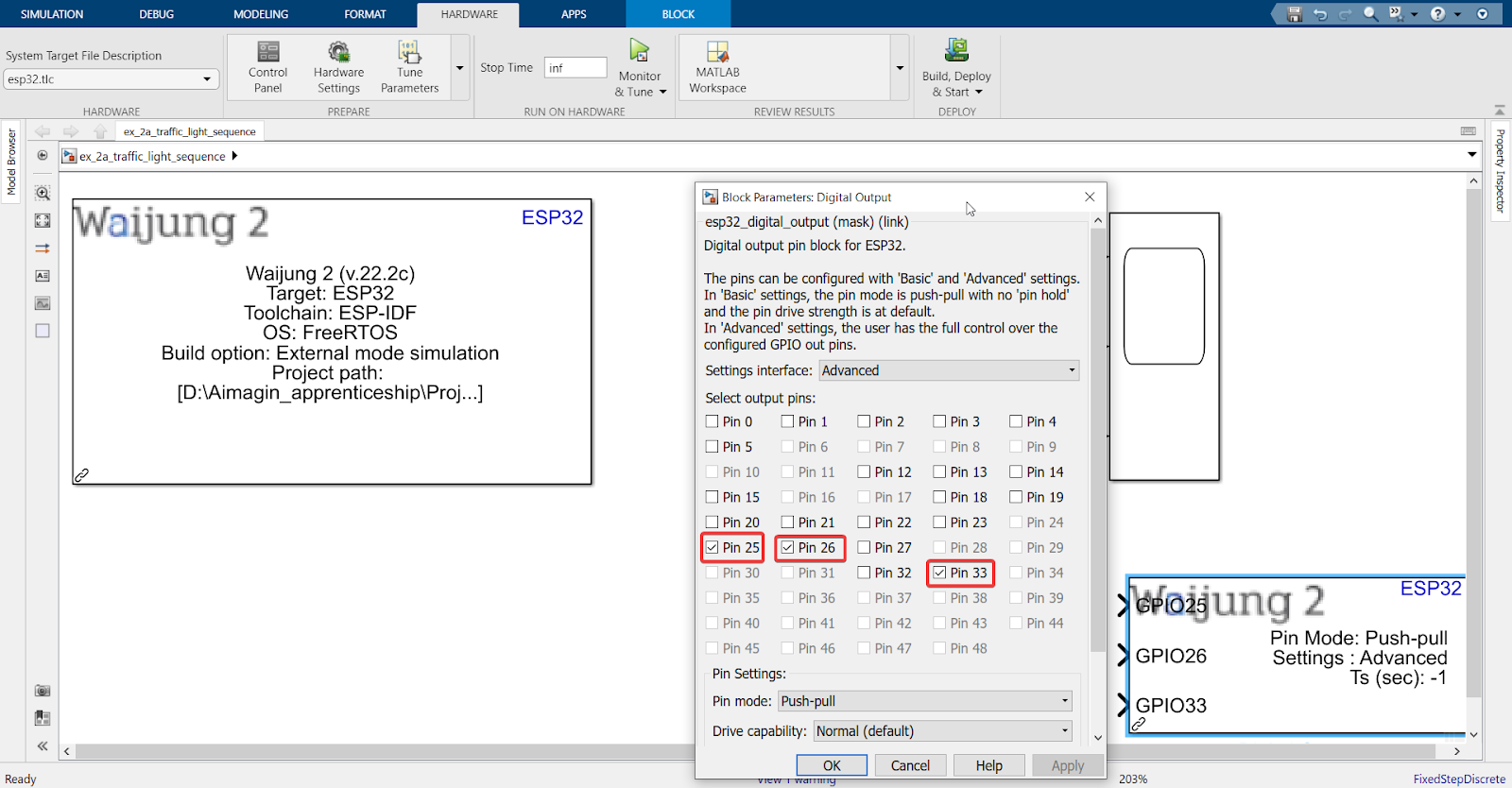Click the navigate back arrow

(43, 131)
